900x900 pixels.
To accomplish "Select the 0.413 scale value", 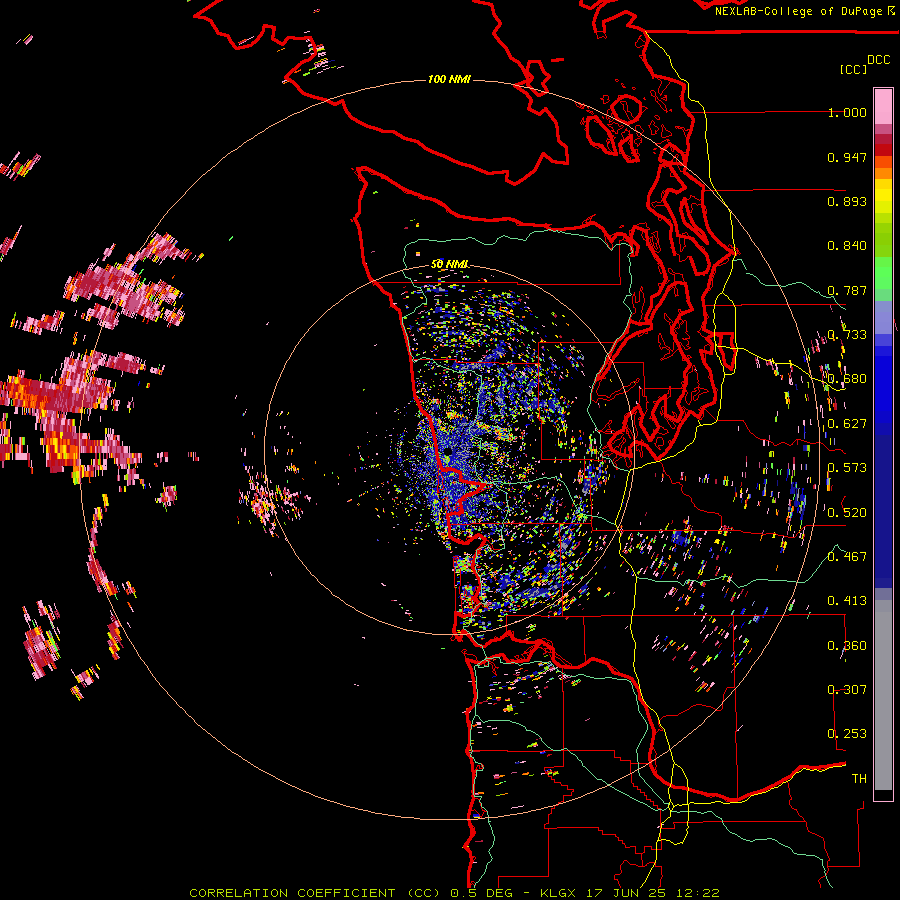I will click(847, 601).
